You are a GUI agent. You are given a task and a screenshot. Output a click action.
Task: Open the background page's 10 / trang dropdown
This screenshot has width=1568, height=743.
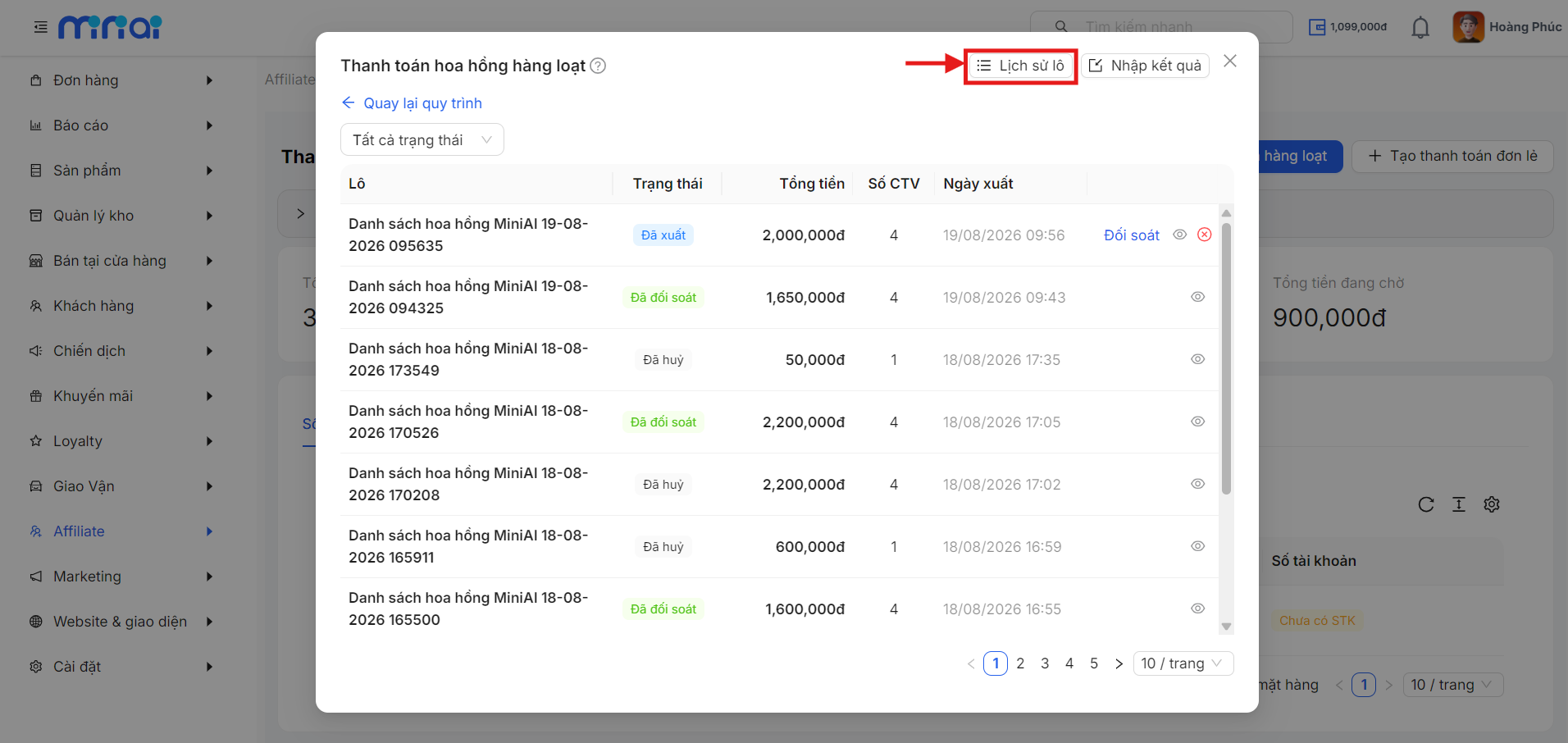(x=1452, y=685)
